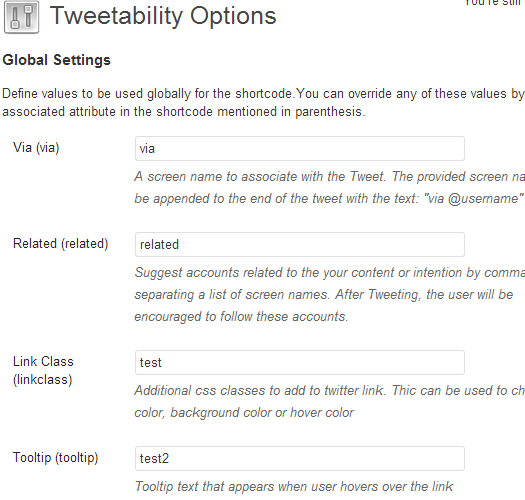Screen dimensions: 525x500
Task: Click the "Define values to be used globally" paragraph
Action: point(264,102)
